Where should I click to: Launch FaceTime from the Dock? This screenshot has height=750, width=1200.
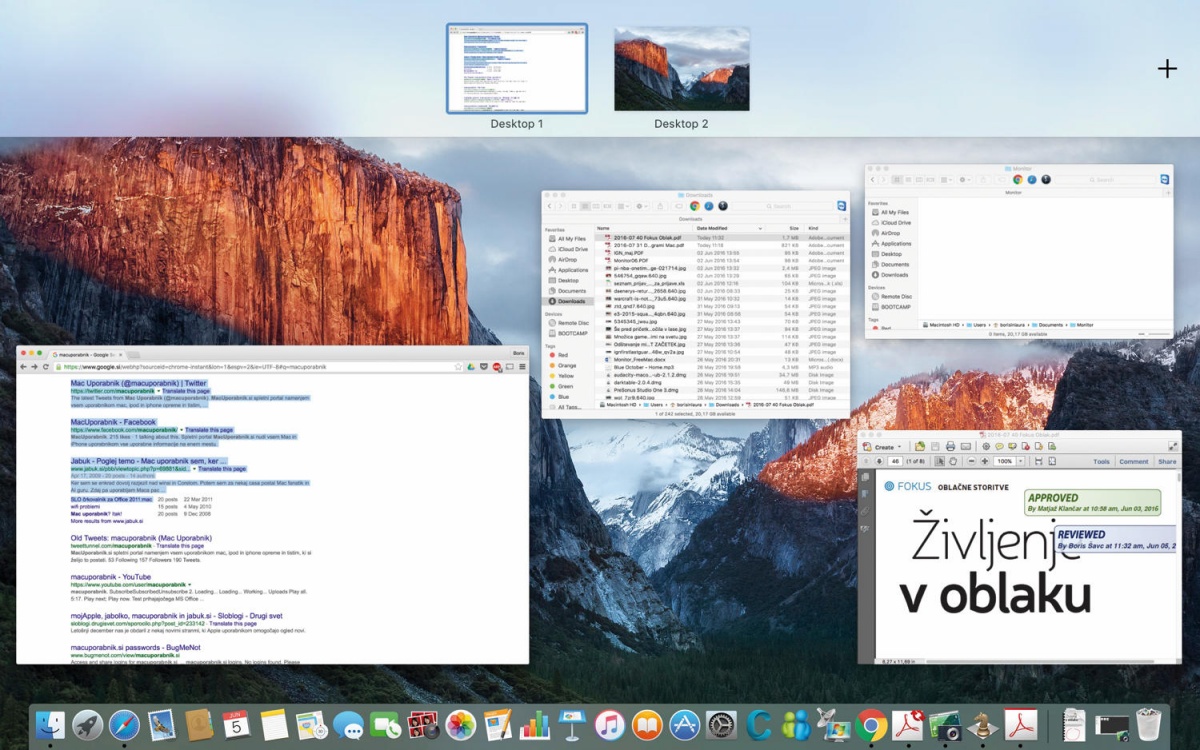(x=385, y=725)
